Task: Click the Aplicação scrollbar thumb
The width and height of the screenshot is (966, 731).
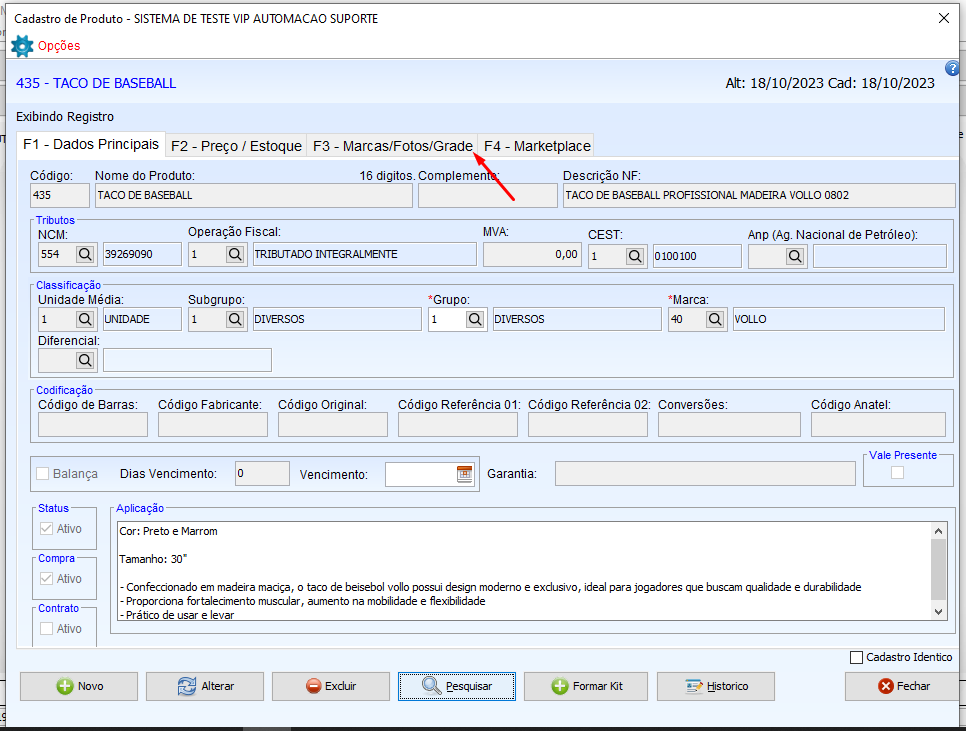Action: point(938,570)
